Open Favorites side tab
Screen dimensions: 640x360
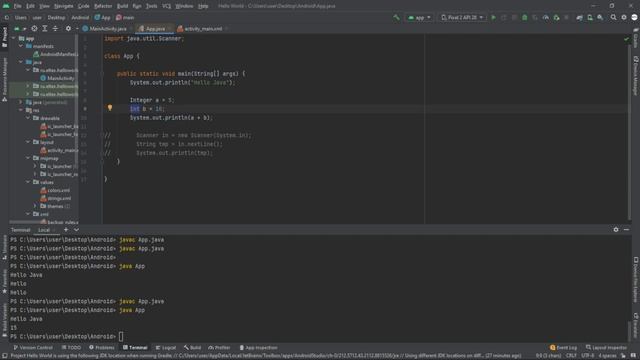pos(4,282)
